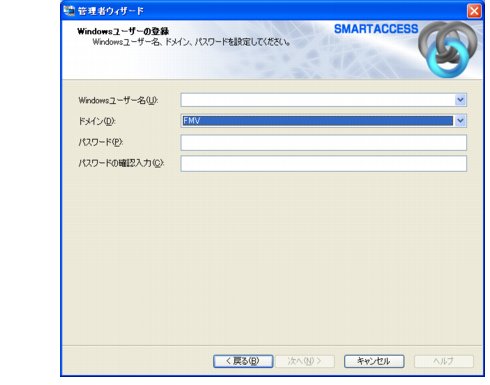This screenshot has width=490, height=385.
Task: Cancel the wizard with キャンセル
Action: (x=374, y=361)
